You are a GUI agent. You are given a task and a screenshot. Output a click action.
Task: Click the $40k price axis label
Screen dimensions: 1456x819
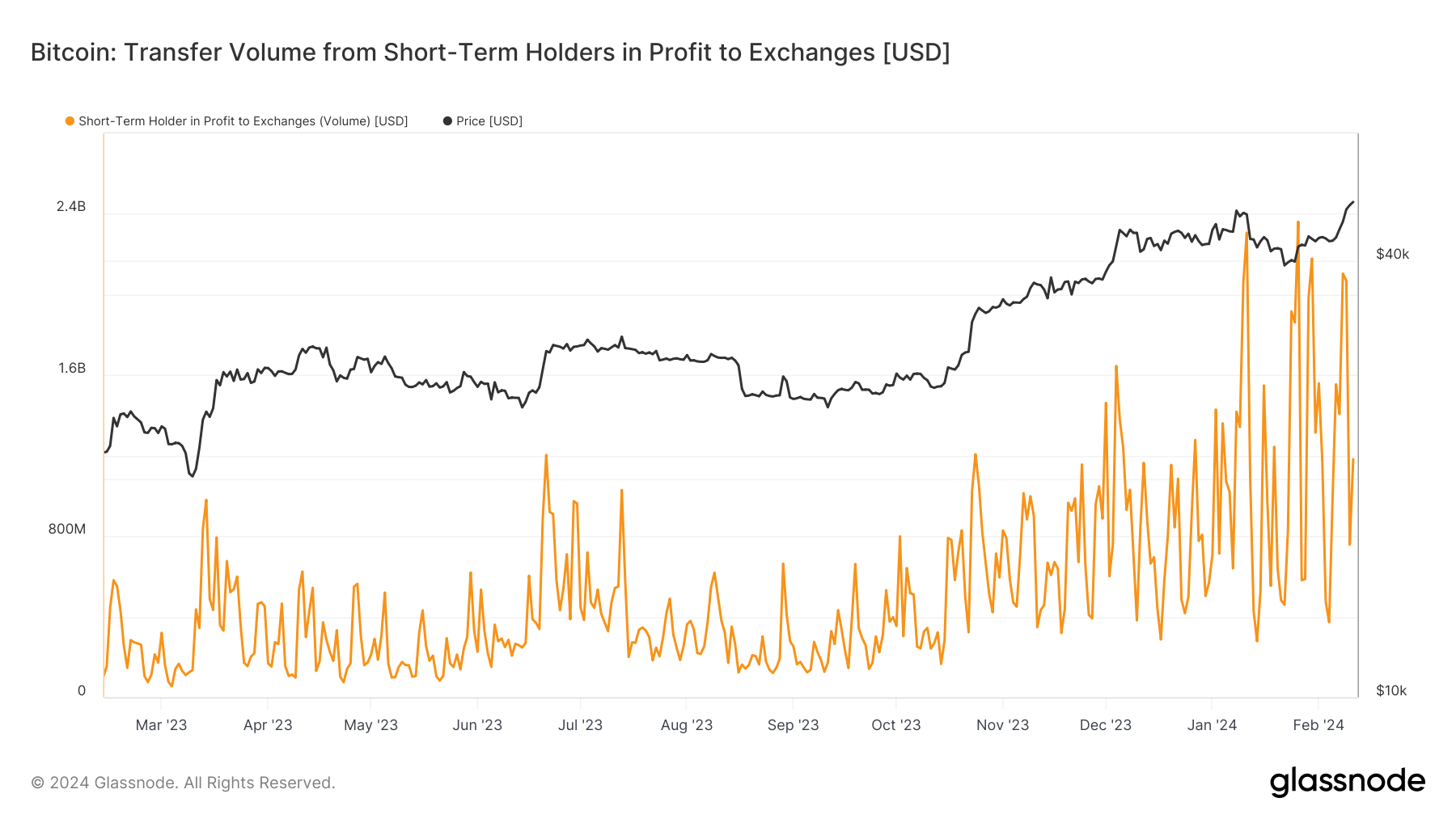[x=1392, y=255]
